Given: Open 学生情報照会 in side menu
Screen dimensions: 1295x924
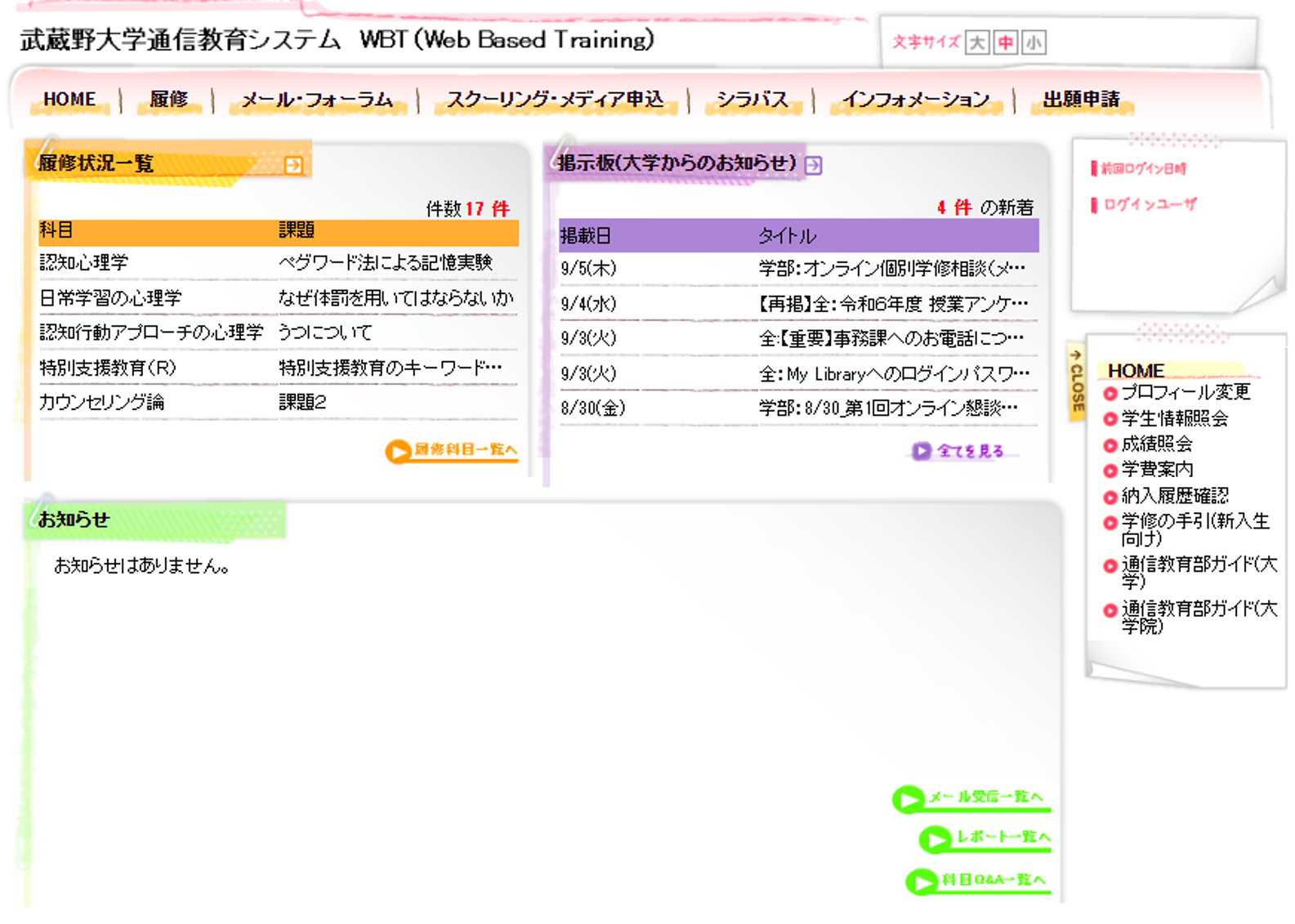Looking at the screenshot, I should 1174,419.
